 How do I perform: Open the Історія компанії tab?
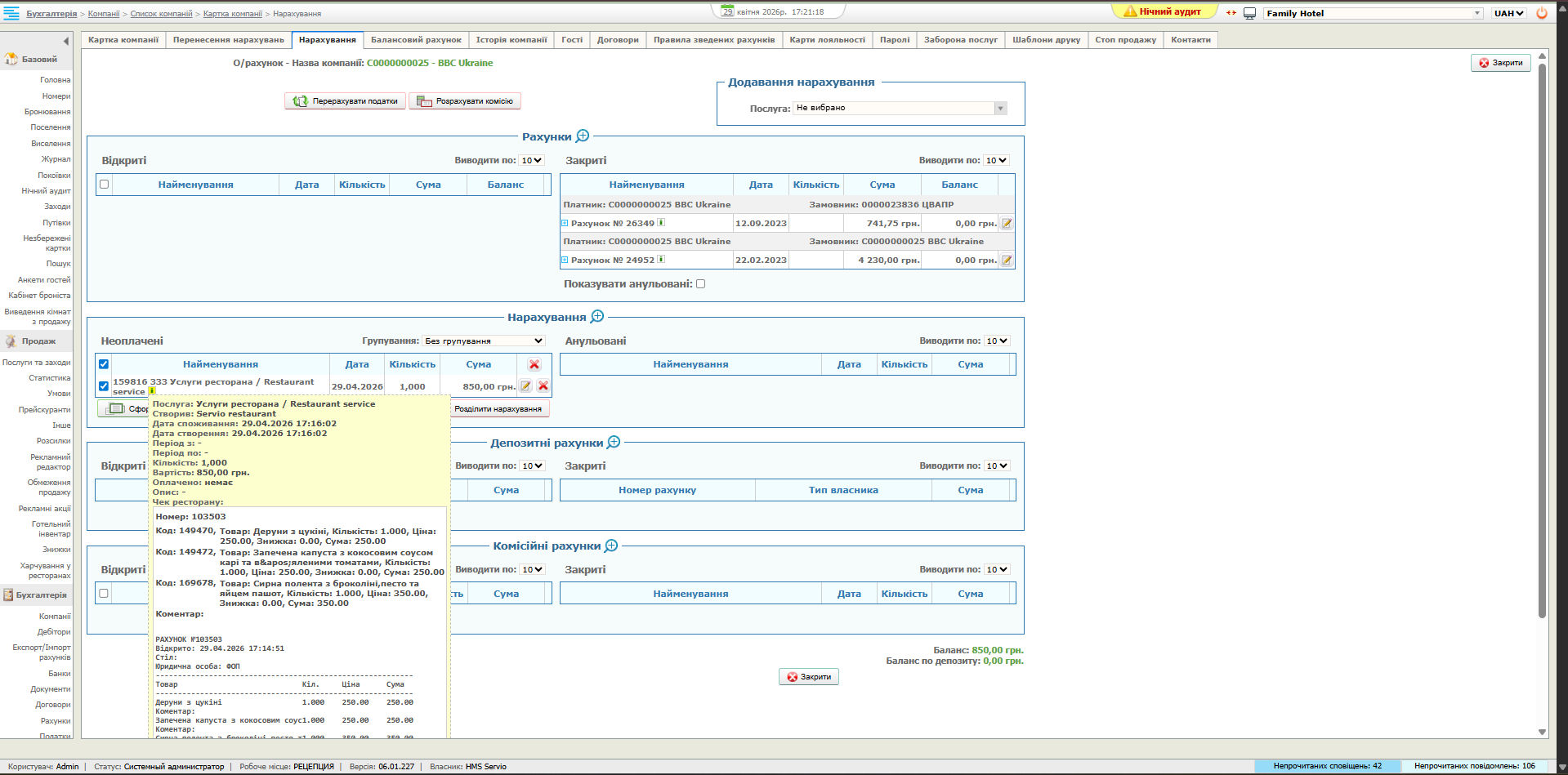[x=511, y=39]
